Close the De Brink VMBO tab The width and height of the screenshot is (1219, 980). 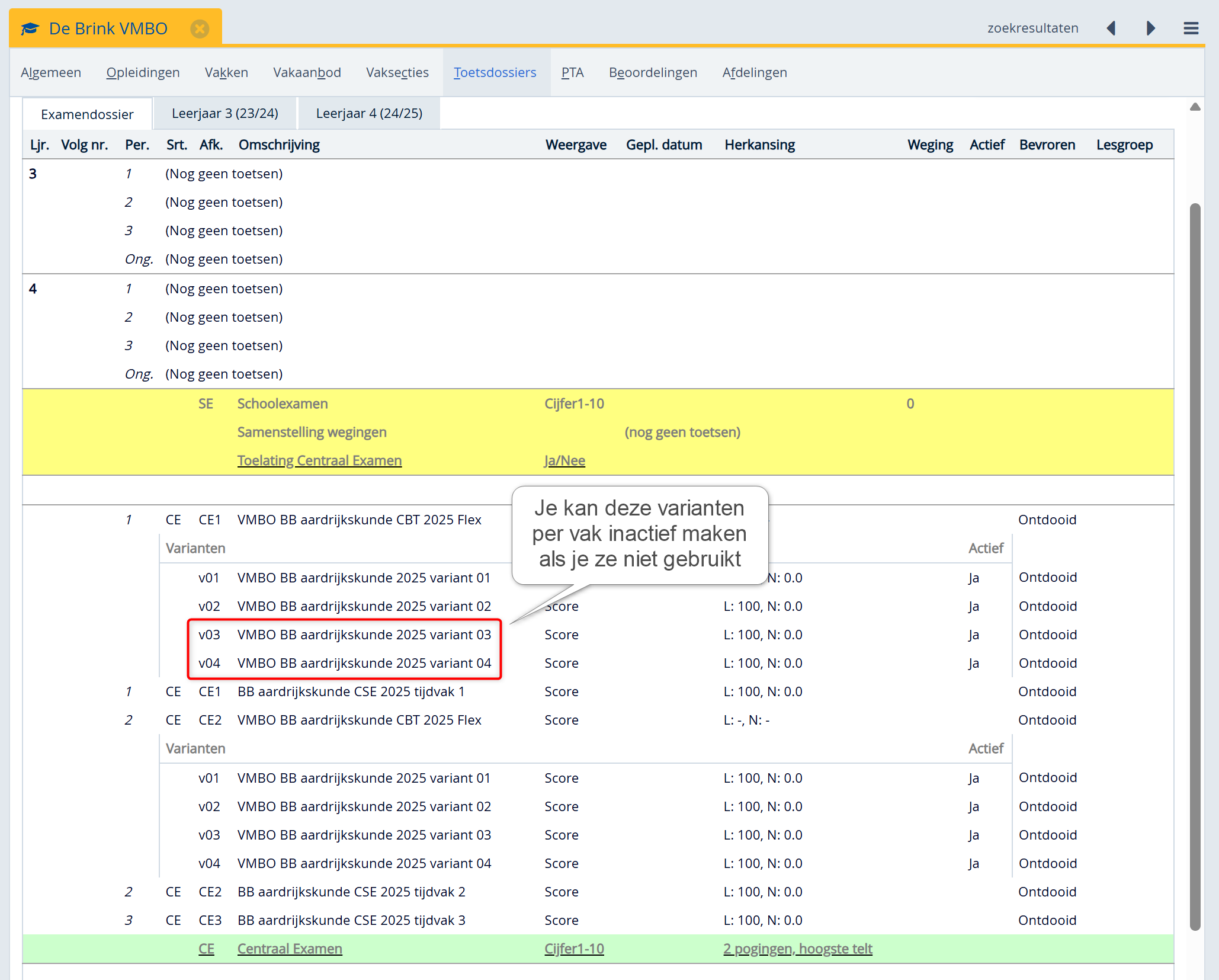pos(200,28)
